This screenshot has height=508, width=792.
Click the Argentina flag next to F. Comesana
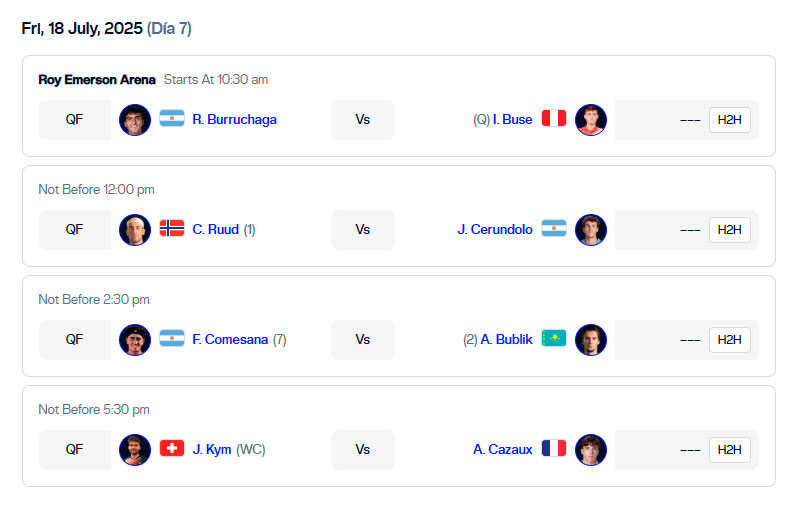[x=172, y=338]
